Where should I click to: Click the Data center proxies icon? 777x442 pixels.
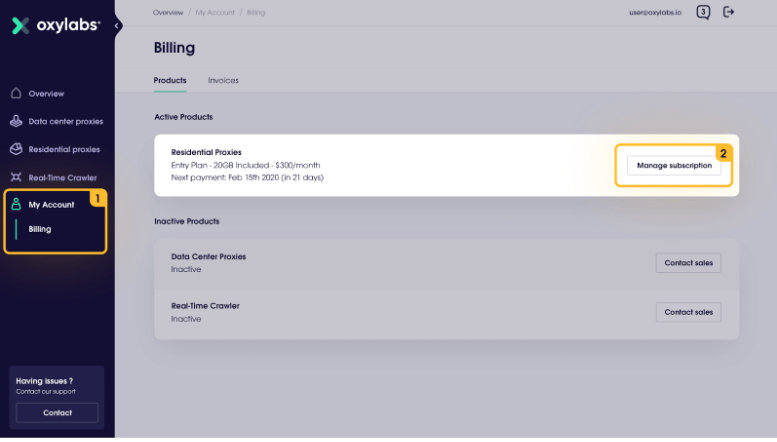tap(16, 121)
